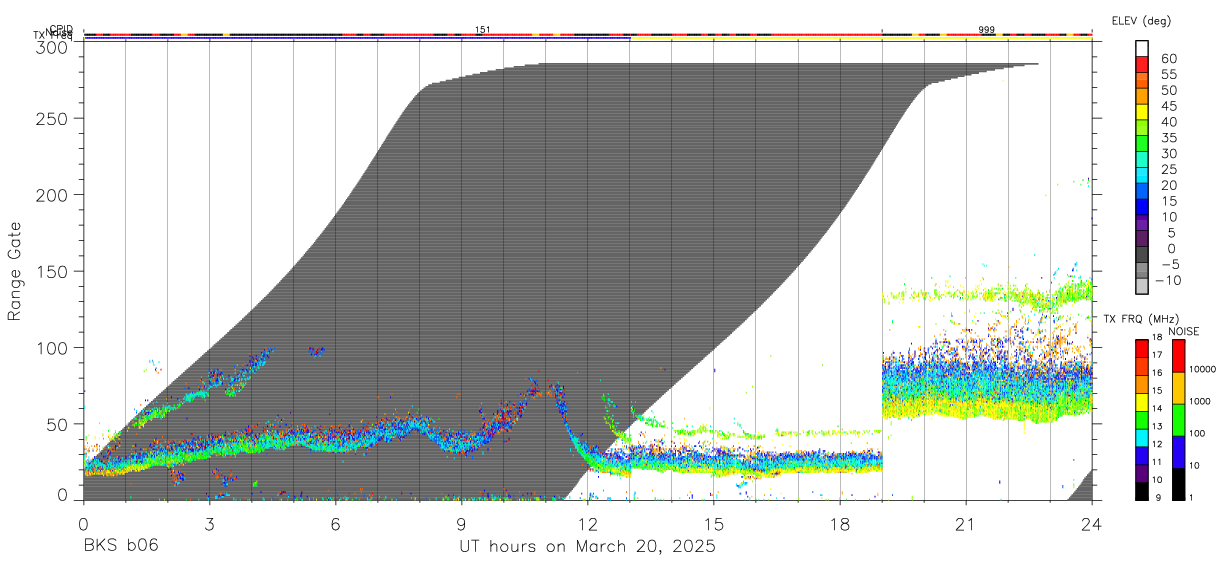The width and height of the screenshot is (1228, 567).
Task: Click the 250 tick label on y-axis
Action: [52, 119]
